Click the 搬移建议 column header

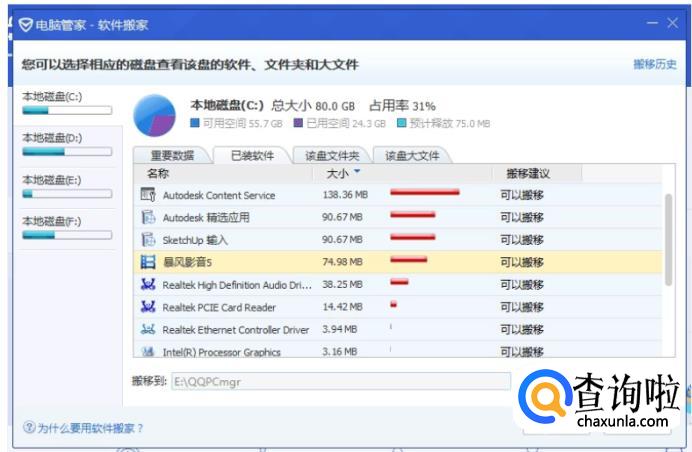point(528,173)
